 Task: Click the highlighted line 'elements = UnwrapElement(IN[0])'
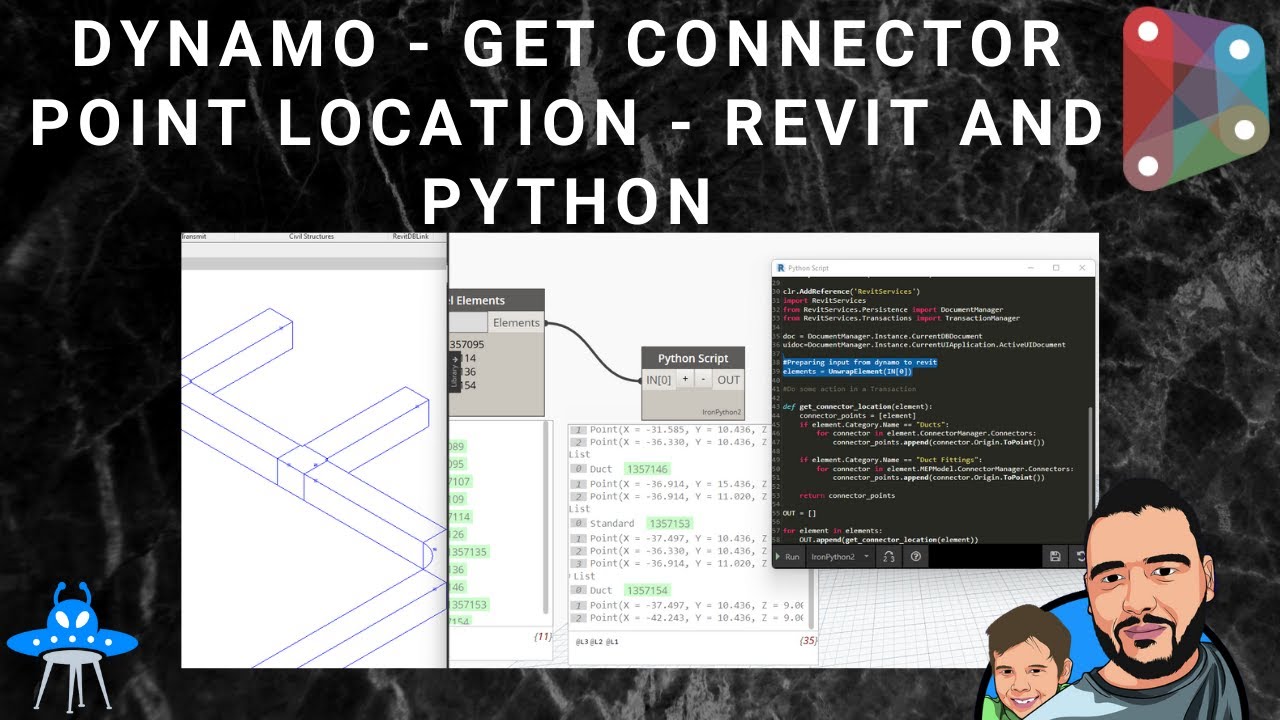click(847, 371)
